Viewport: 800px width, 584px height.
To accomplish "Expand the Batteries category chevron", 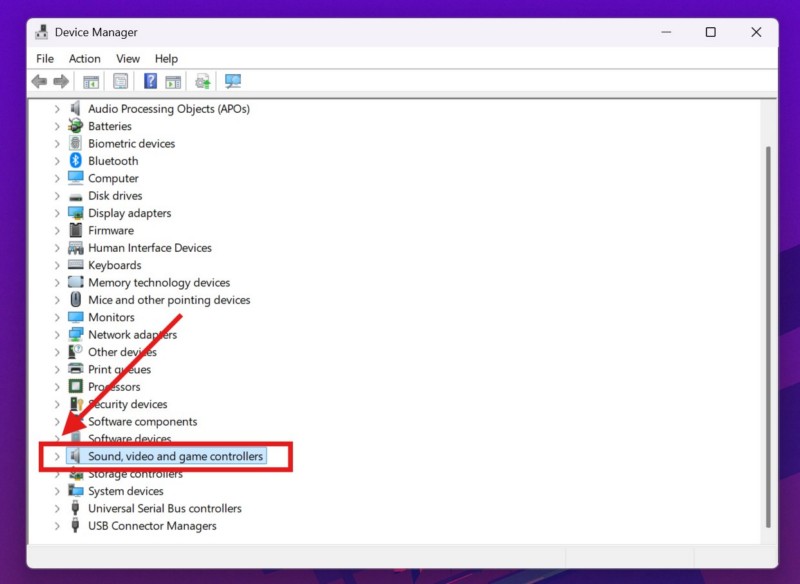I will tap(57, 126).
